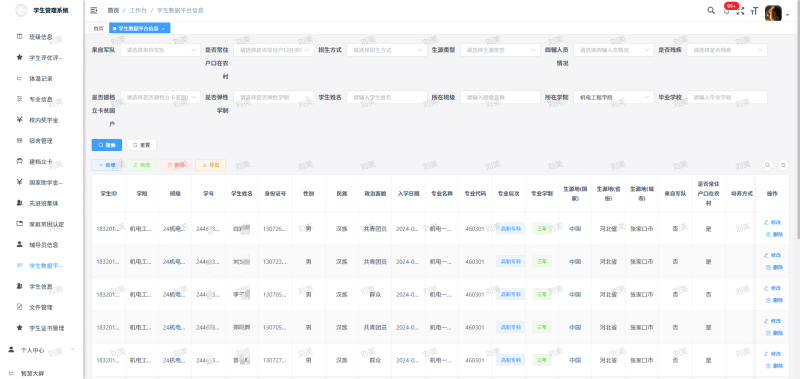The width and height of the screenshot is (800, 379).
Task: Click the 身份证号 column header
Action: click(x=275, y=194)
